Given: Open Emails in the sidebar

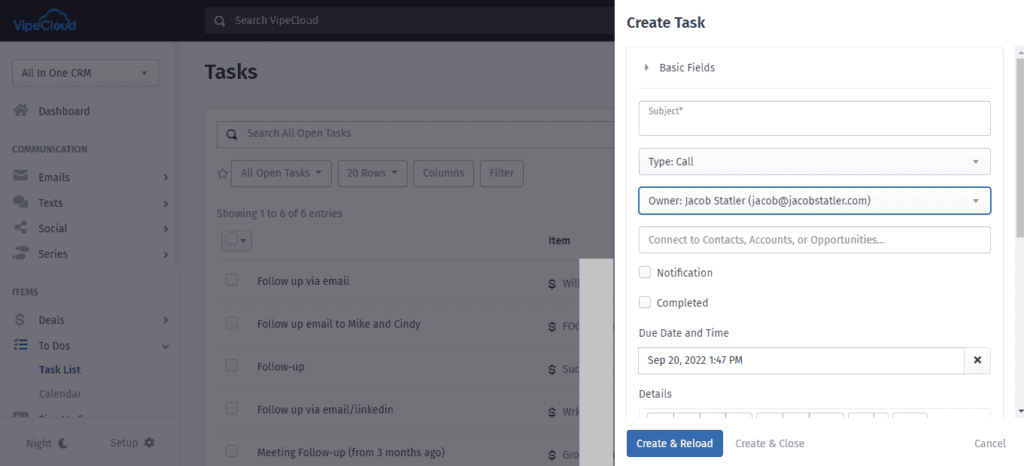Looking at the screenshot, I should click(54, 178).
